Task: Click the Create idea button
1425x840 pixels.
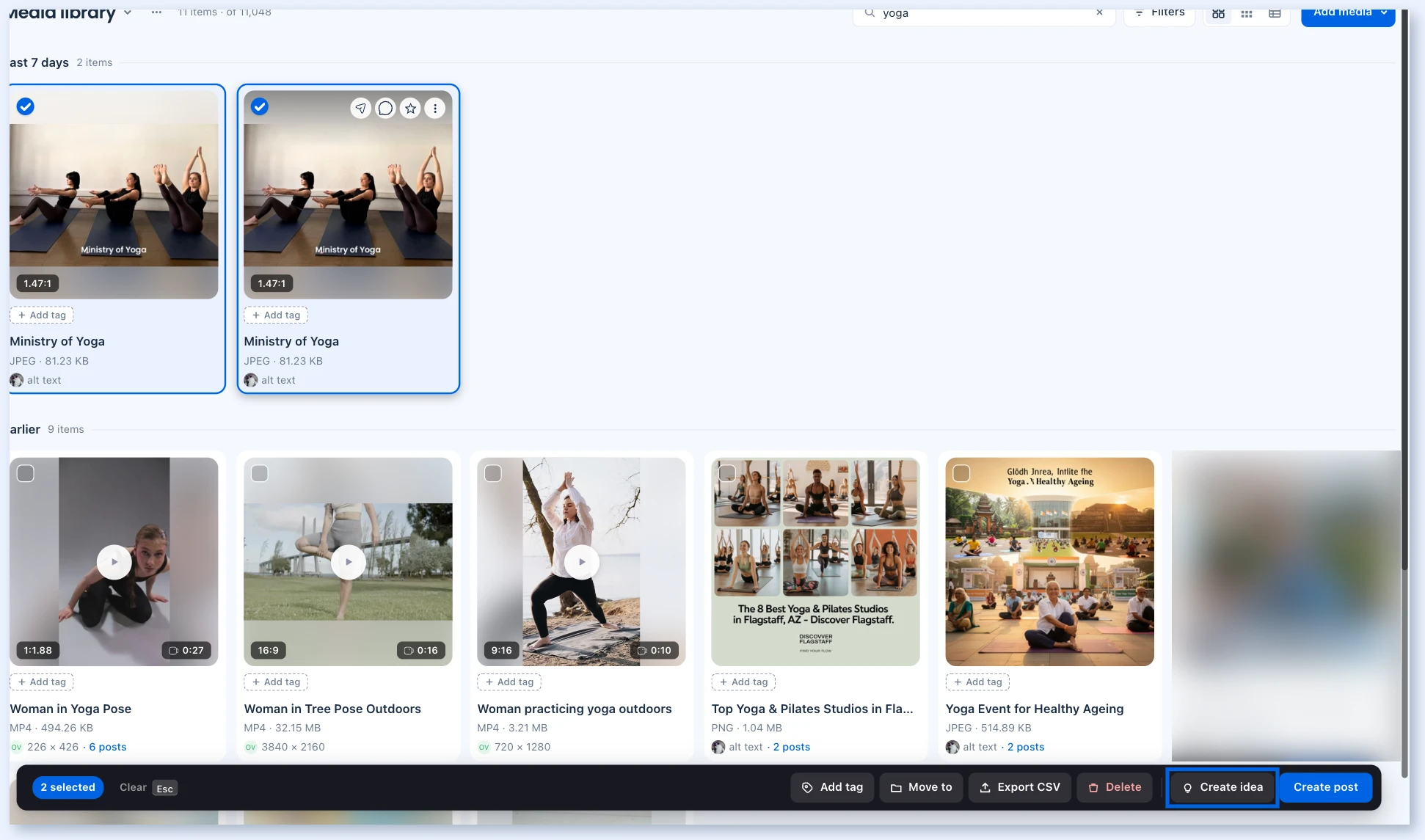Action: point(1222,787)
